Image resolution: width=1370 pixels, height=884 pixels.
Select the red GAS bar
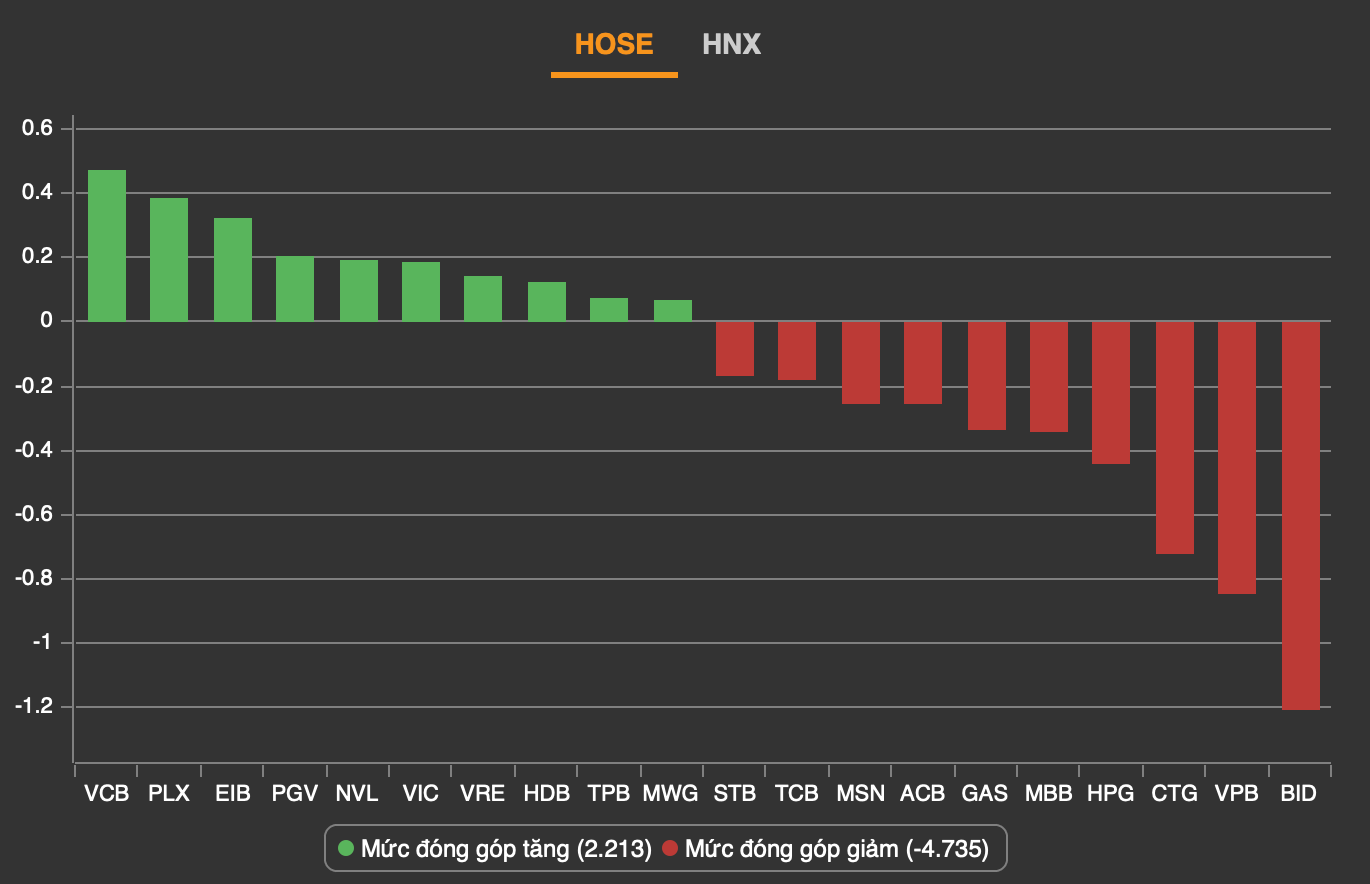click(x=986, y=375)
